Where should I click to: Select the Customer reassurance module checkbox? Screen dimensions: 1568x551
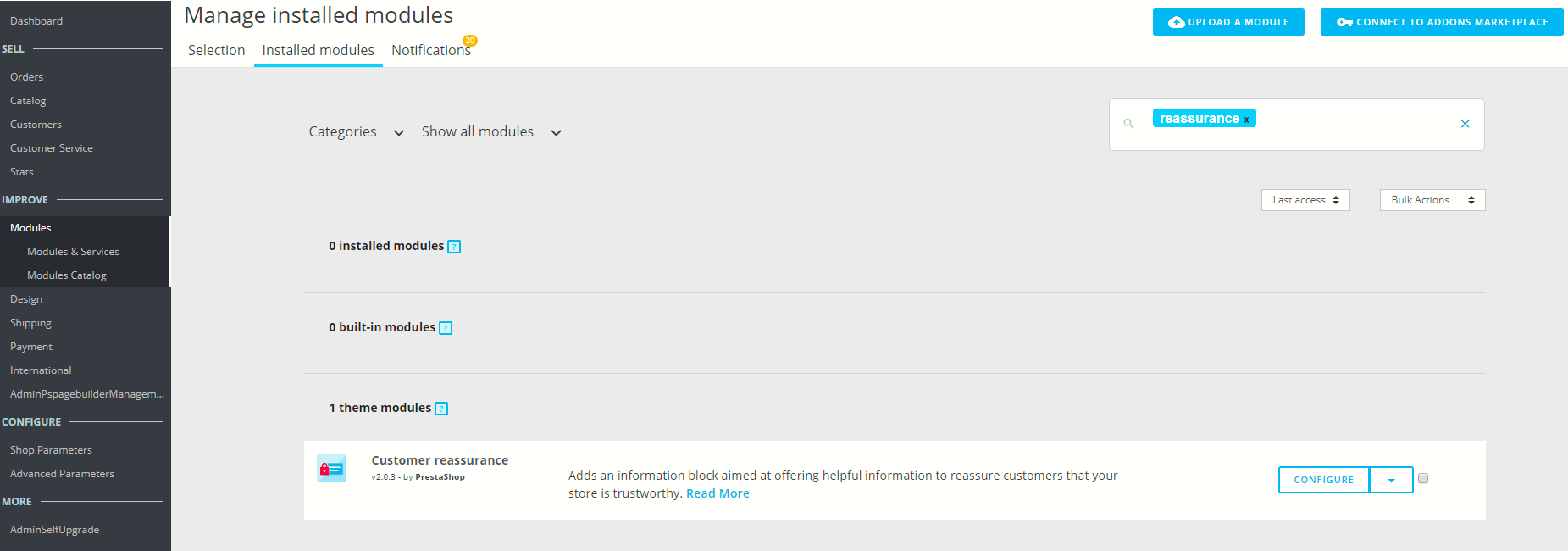pyautogui.click(x=1423, y=478)
